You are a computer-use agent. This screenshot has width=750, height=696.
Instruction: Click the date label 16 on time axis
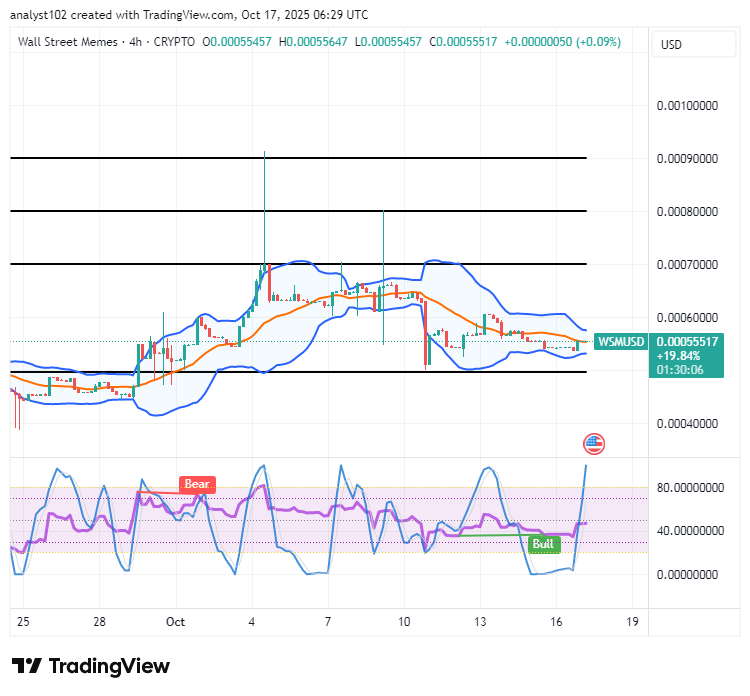[x=556, y=622]
